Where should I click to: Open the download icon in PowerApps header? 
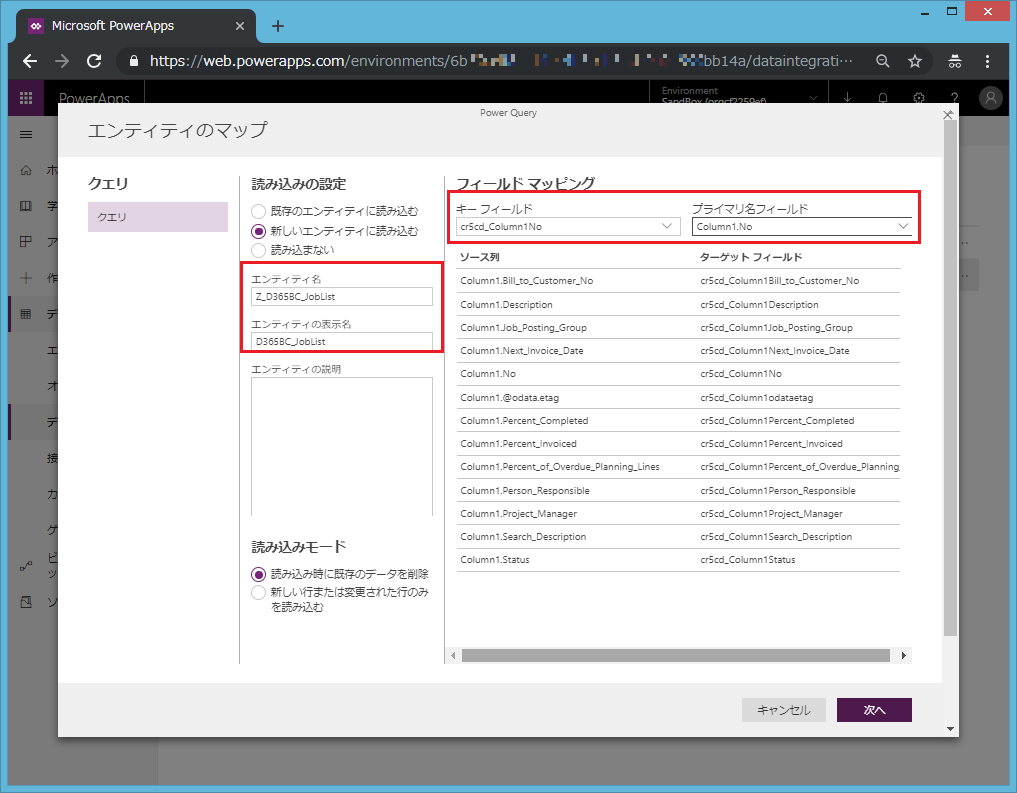click(x=847, y=97)
